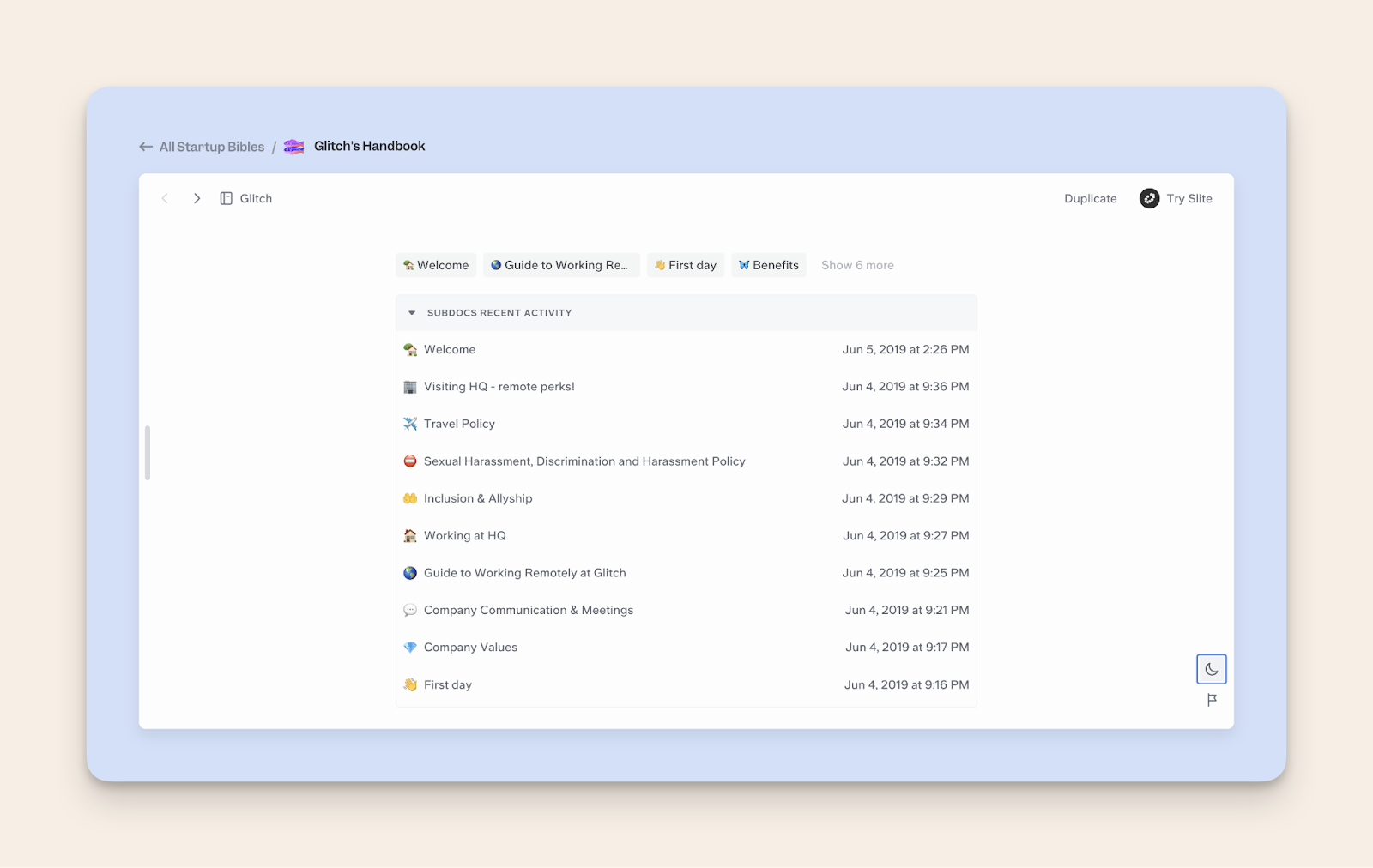Collapse the Subdocs Recent Activity triangle
The height and width of the screenshot is (868, 1373).
(x=412, y=313)
